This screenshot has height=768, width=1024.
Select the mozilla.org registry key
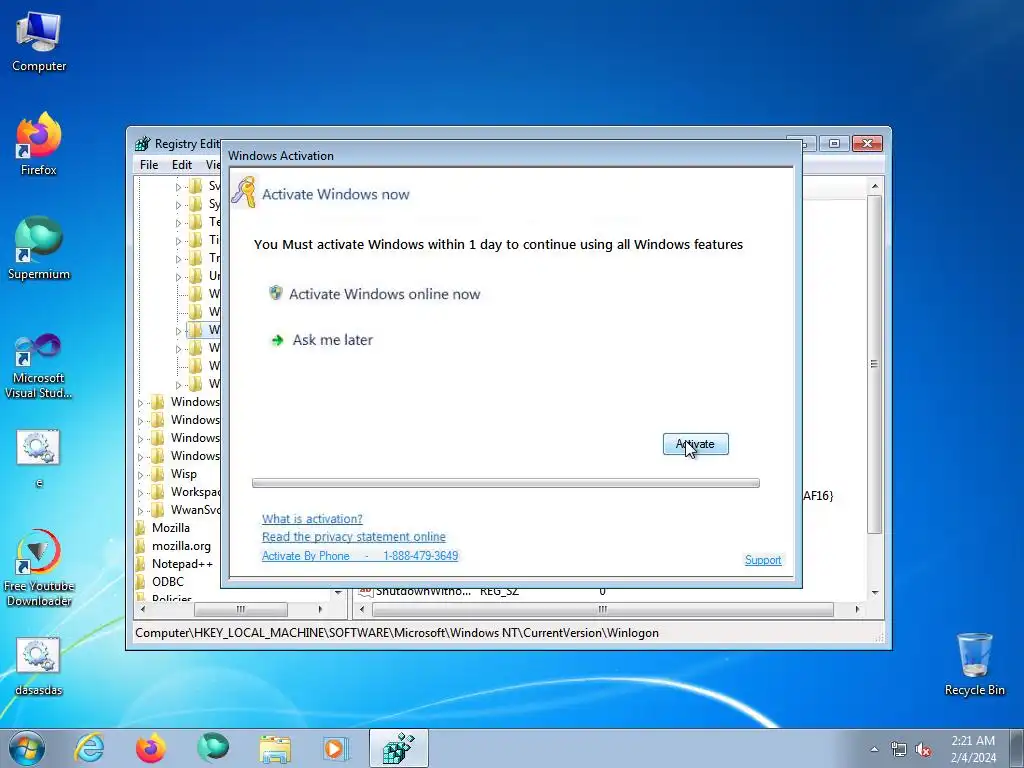[x=181, y=545]
